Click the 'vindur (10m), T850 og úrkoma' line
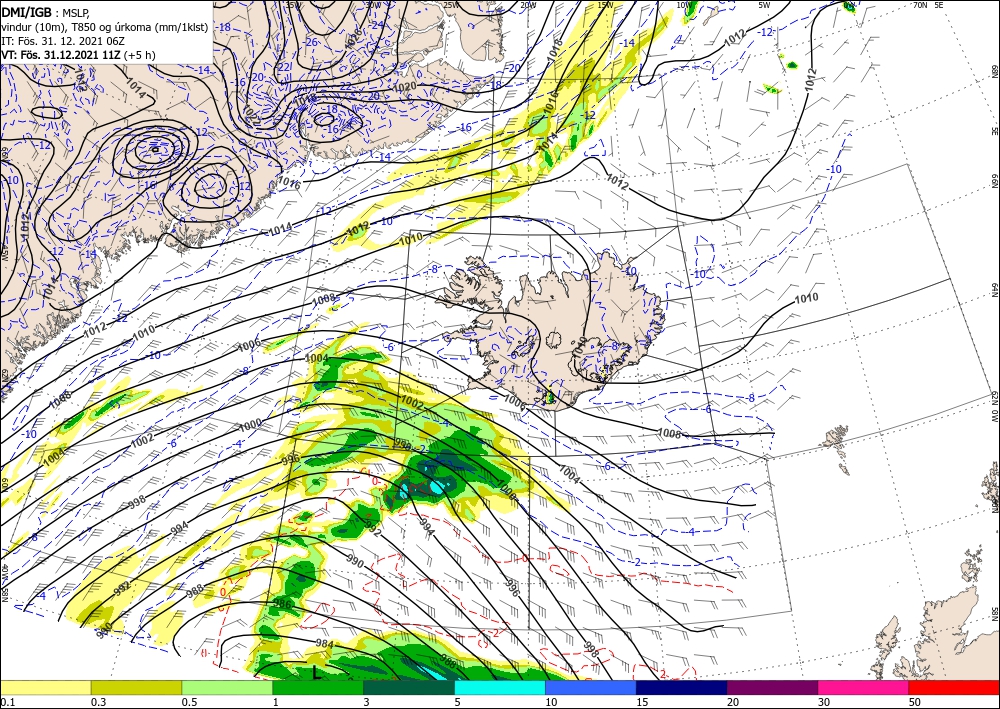The image size is (1000, 709). click(104, 26)
